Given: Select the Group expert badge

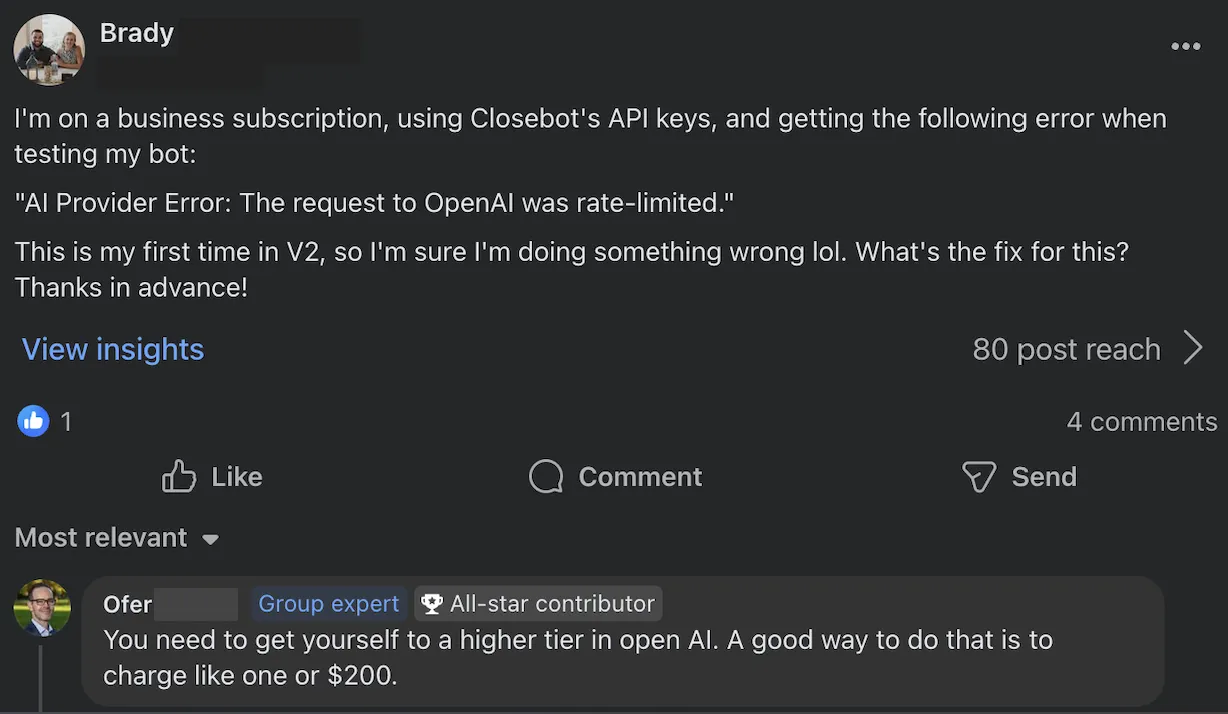Looking at the screenshot, I should tap(328, 603).
